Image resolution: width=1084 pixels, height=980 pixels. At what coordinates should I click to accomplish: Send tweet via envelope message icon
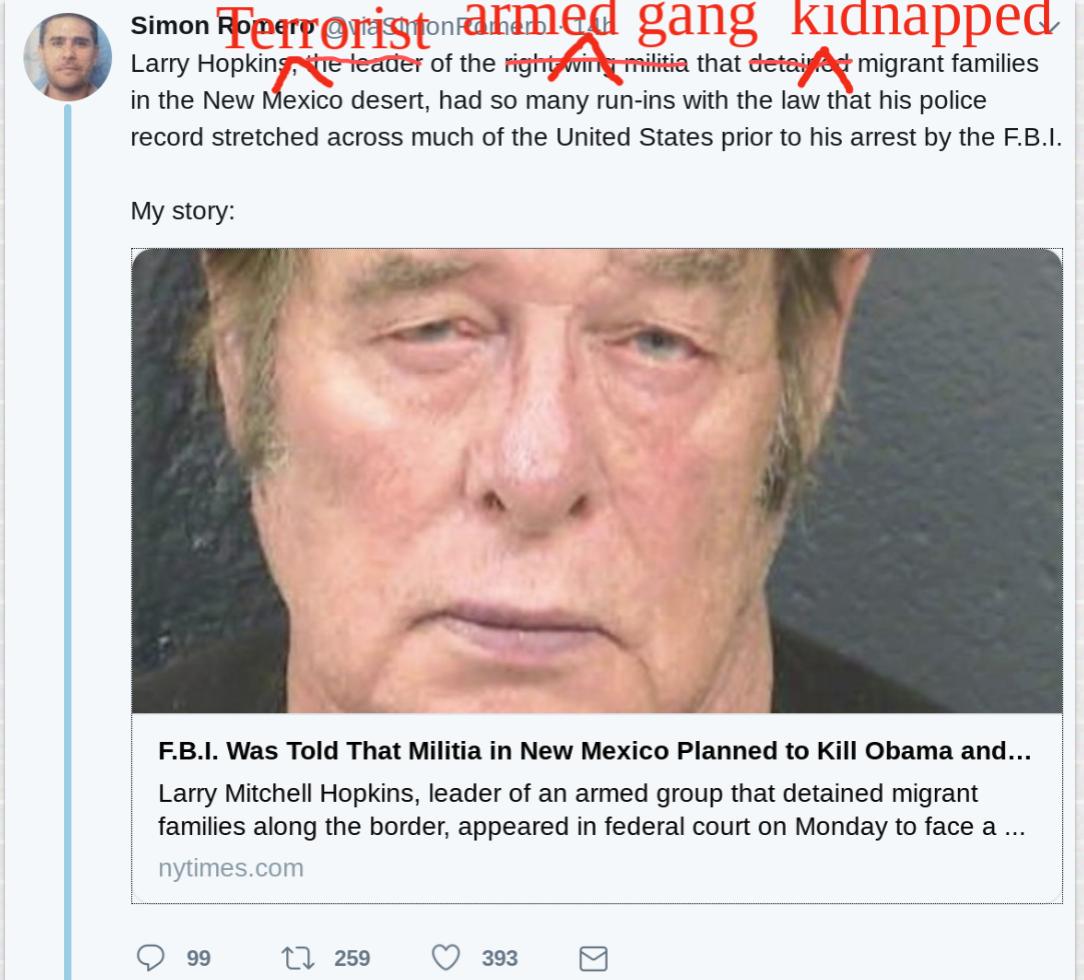pyautogui.click(x=593, y=959)
